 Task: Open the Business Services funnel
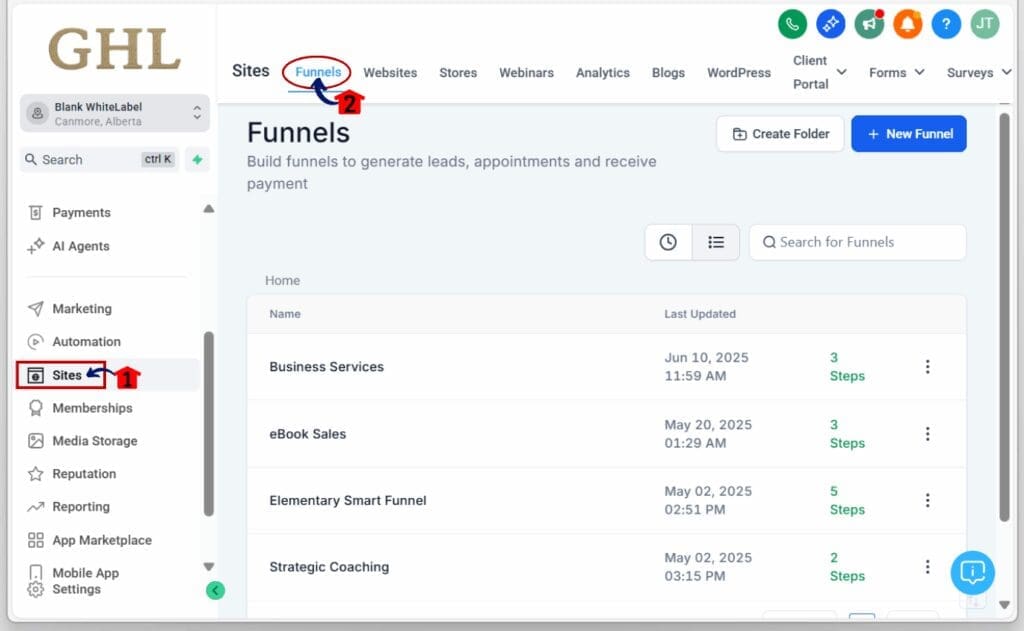coord(327,366)
